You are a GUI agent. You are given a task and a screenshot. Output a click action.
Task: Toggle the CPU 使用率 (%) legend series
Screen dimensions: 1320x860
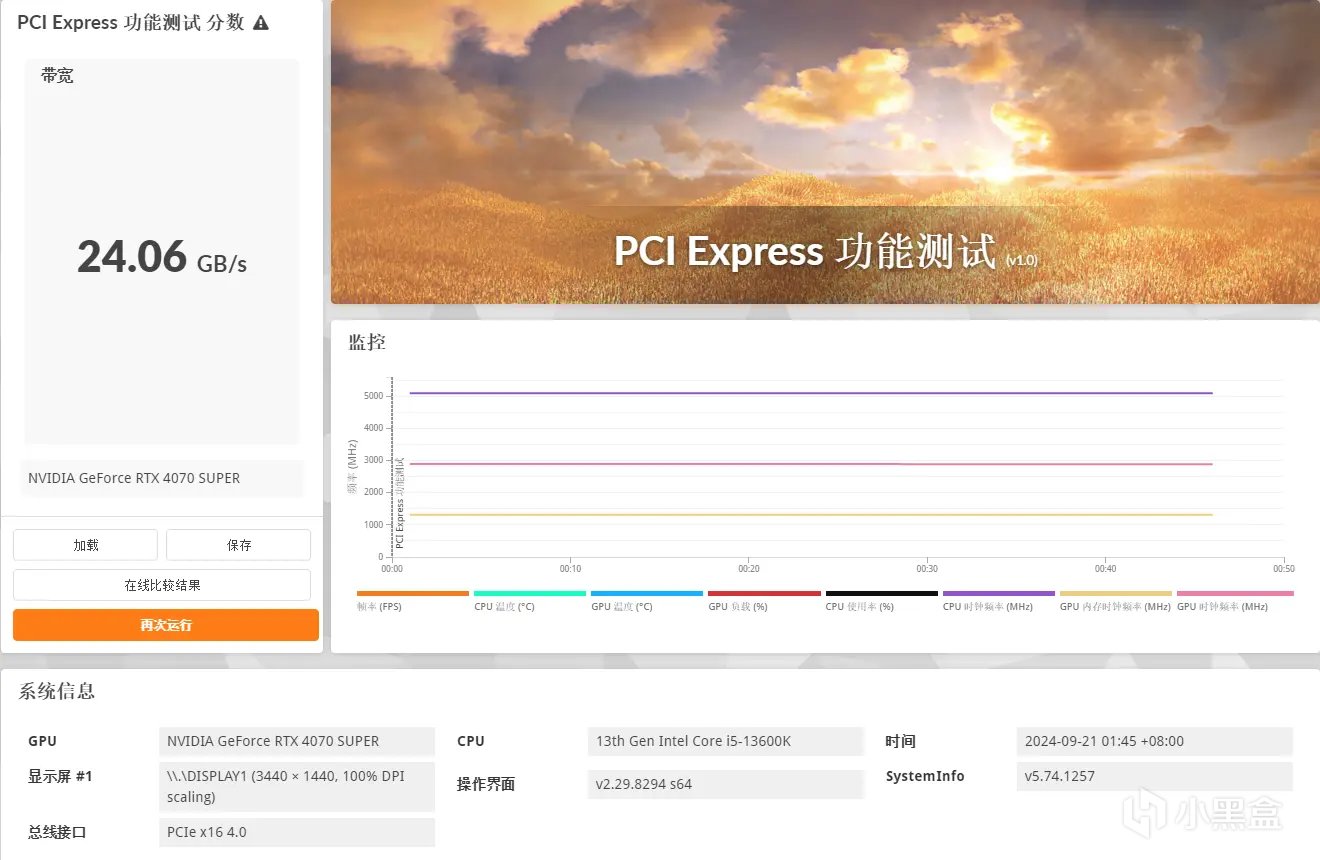881,601
